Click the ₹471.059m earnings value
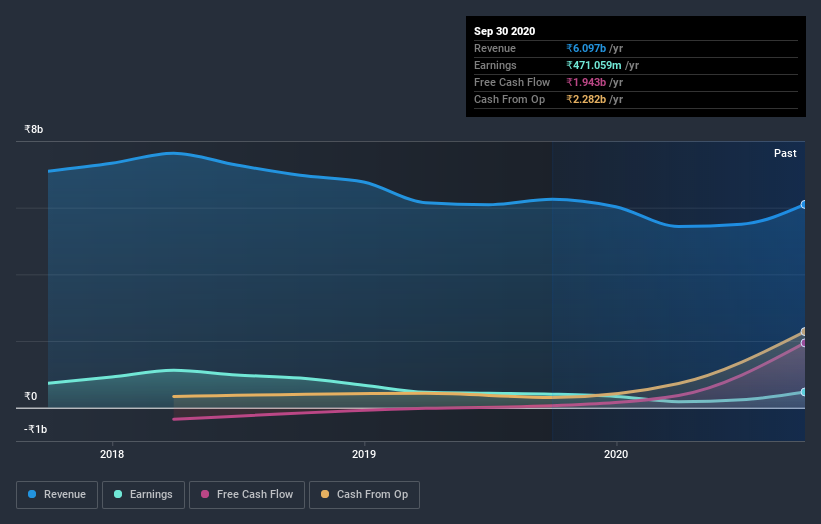Viewport: 821px width, 524px height. point(593,65)
